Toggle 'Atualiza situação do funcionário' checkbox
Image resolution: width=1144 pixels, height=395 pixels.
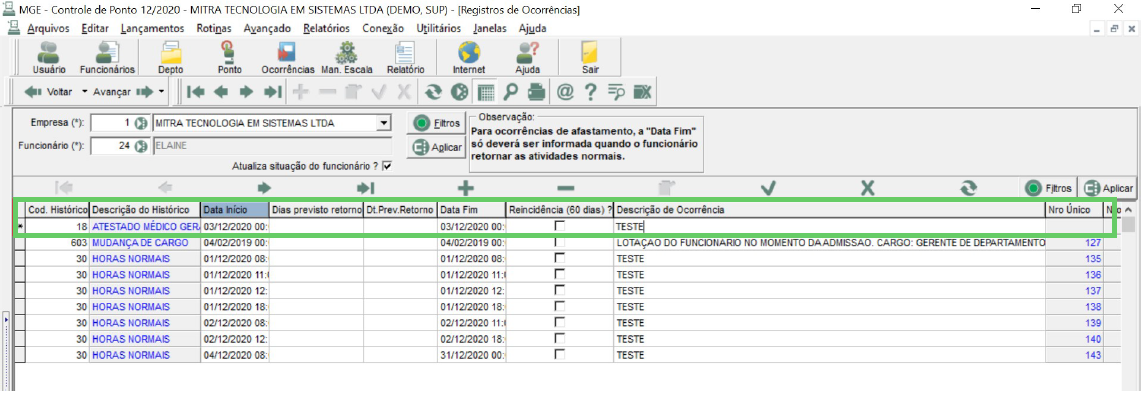click(x=387, y=166)
